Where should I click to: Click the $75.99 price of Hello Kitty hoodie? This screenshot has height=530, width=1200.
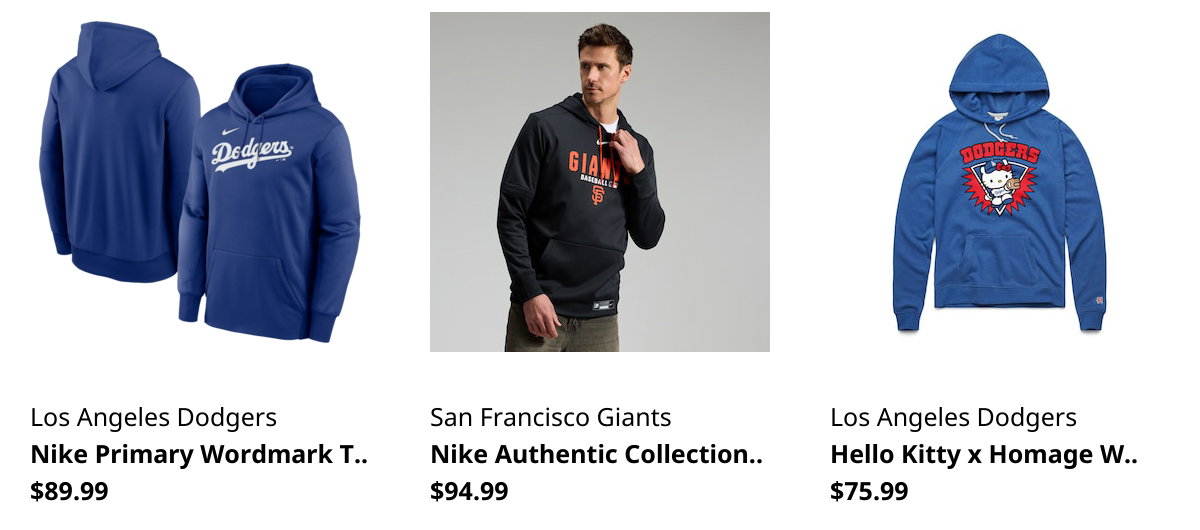click(x=869, y=491)
